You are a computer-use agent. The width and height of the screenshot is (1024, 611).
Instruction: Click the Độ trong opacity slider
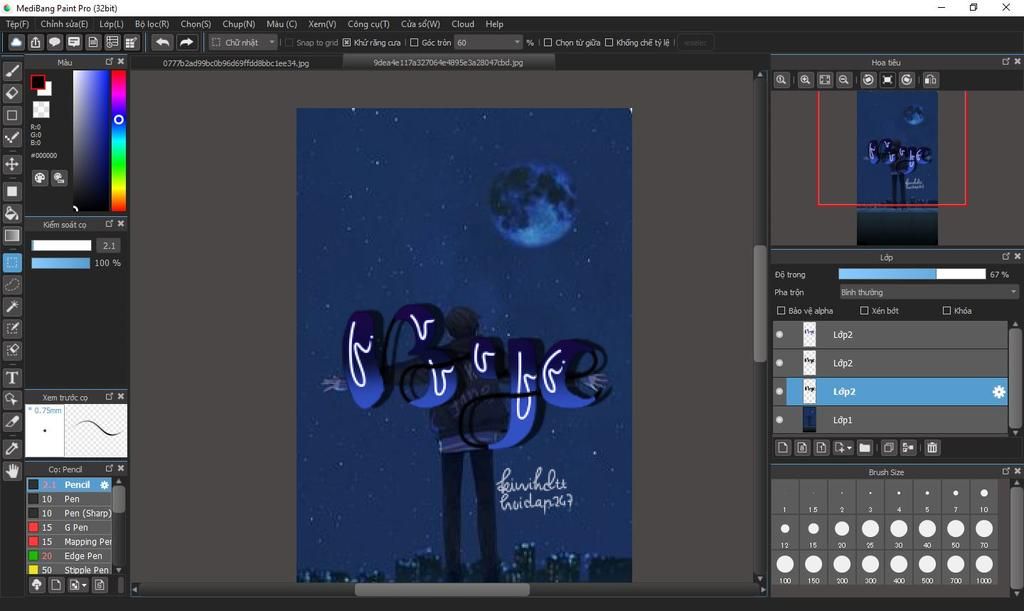(911, 274)
